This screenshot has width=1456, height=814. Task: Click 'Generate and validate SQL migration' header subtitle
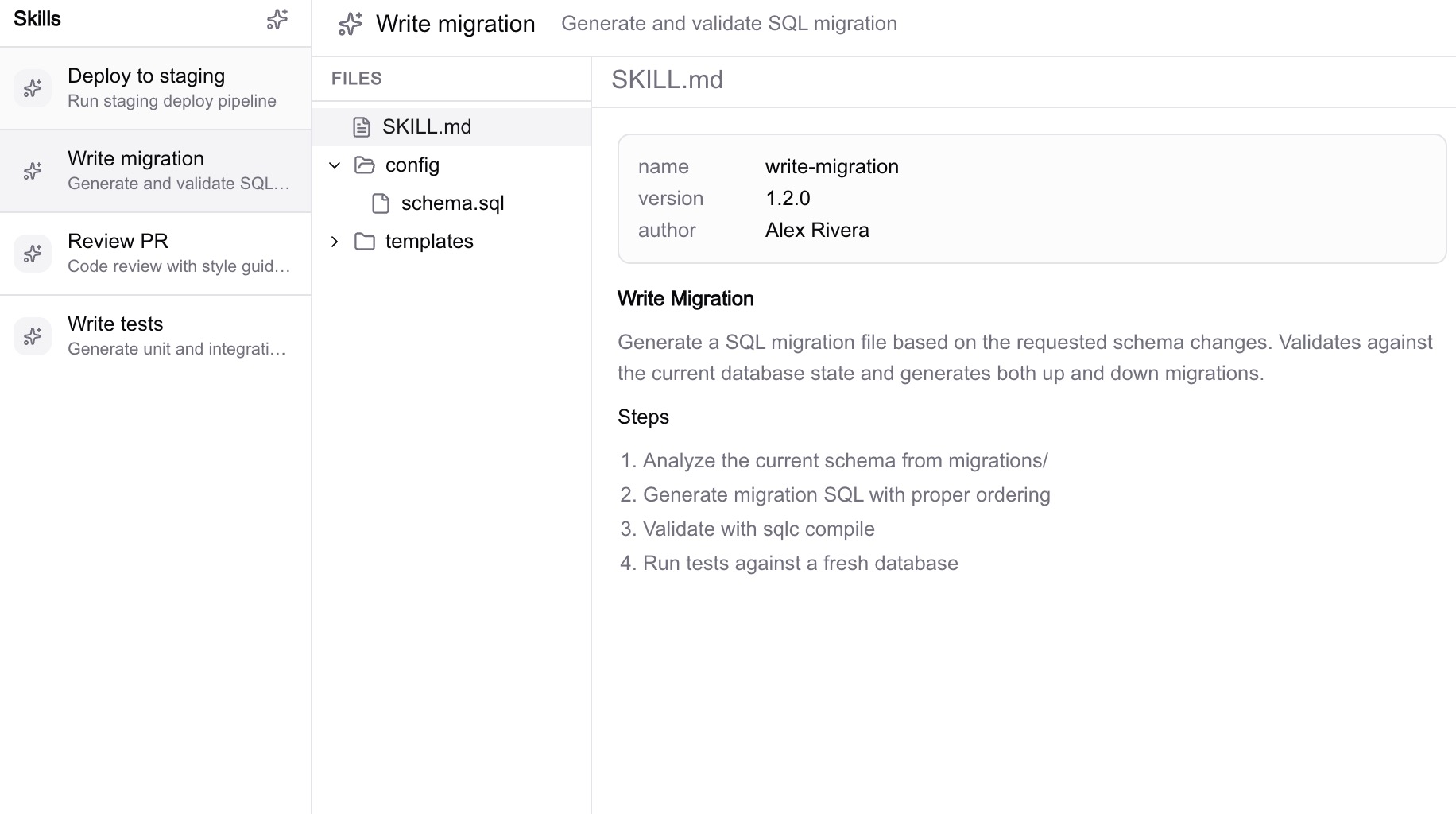click(729, 24)
